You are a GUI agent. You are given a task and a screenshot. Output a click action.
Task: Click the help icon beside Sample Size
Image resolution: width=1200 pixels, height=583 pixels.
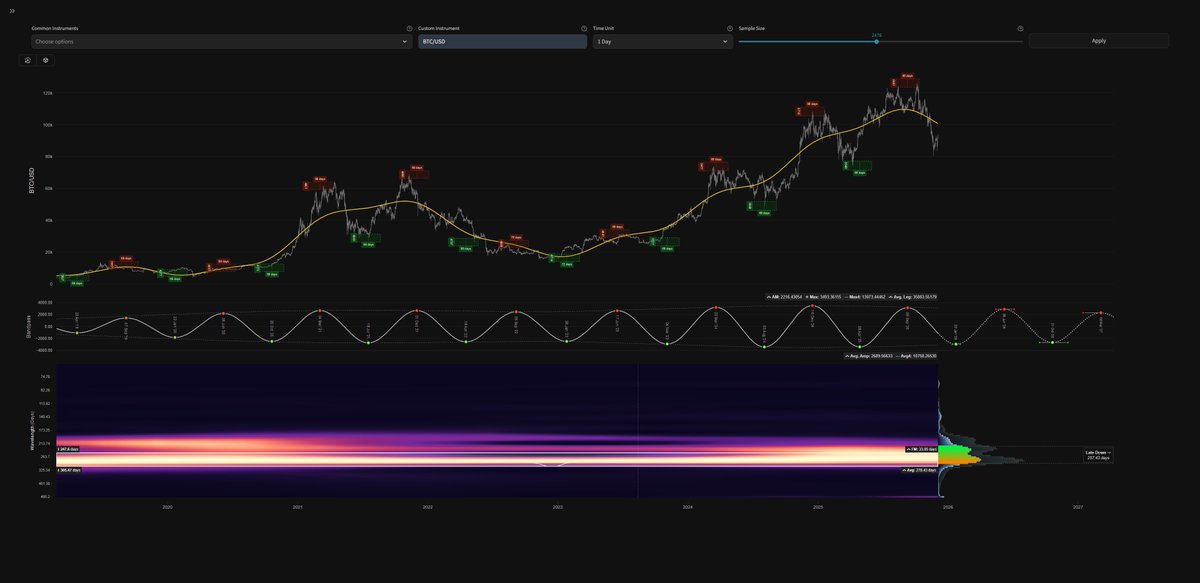click(1020, 29)
